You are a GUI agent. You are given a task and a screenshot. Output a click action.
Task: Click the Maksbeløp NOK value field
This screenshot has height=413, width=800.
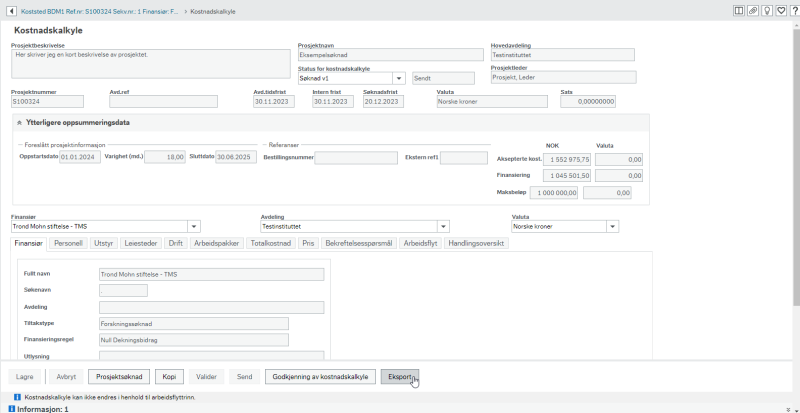[x=554, y=193]
